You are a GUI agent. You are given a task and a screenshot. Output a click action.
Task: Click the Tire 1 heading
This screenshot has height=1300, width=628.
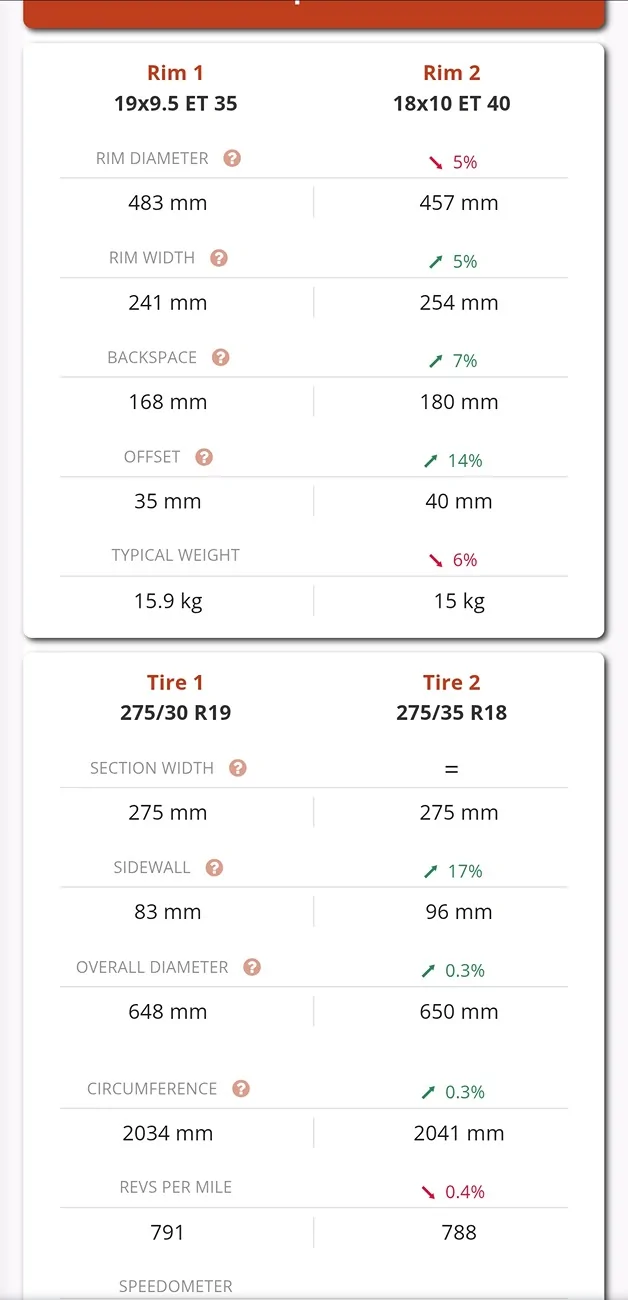(x=175, y=683)
